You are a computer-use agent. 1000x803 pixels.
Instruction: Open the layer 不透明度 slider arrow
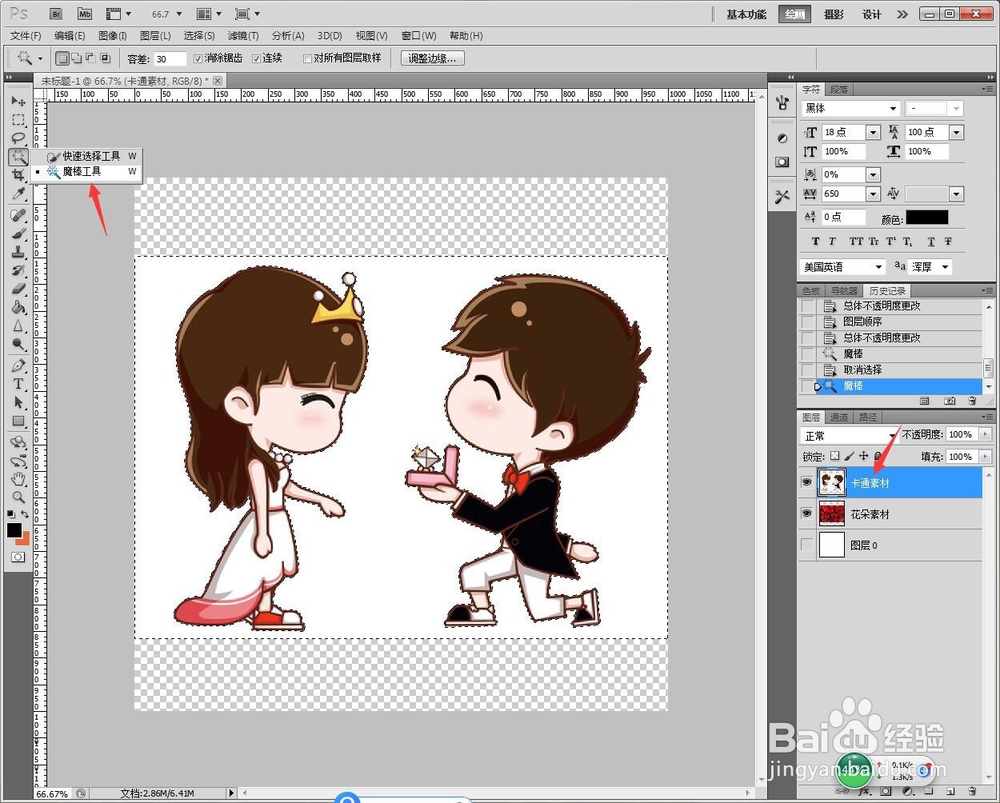click(985, 434)
